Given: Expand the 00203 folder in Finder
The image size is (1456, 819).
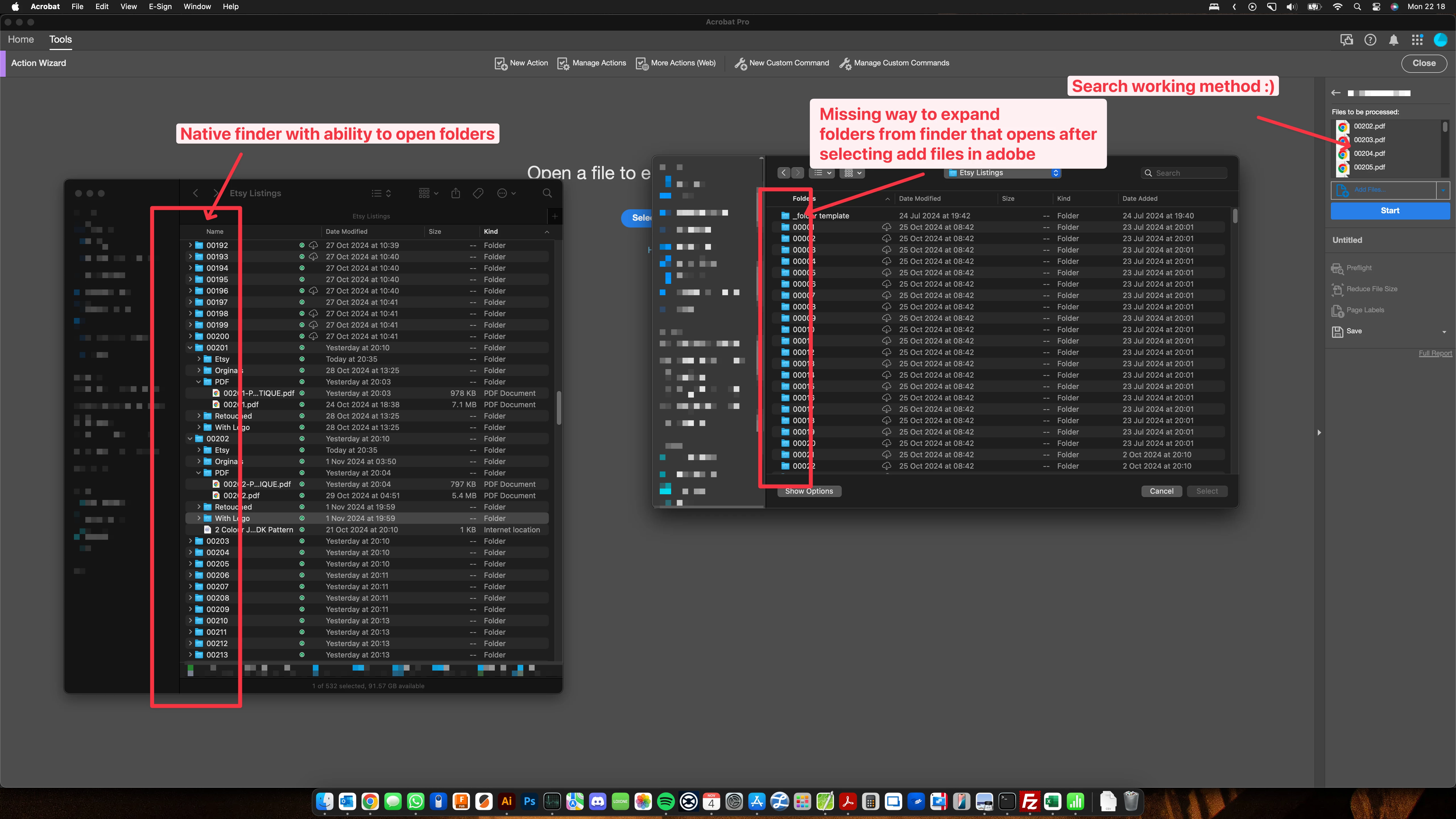Looking at the screenshot, I should 191,541.
